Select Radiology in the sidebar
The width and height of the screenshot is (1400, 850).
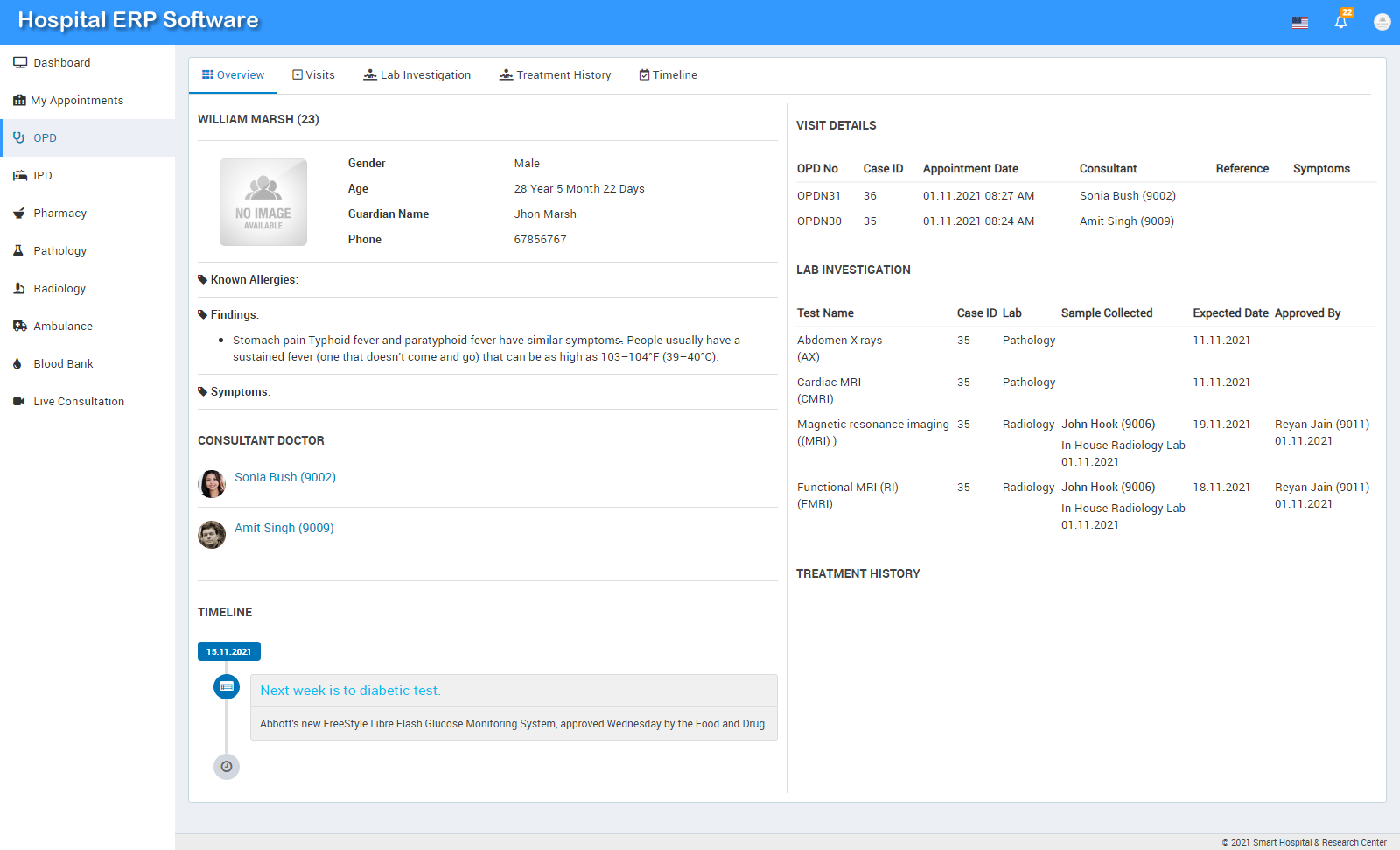(87, 288)
